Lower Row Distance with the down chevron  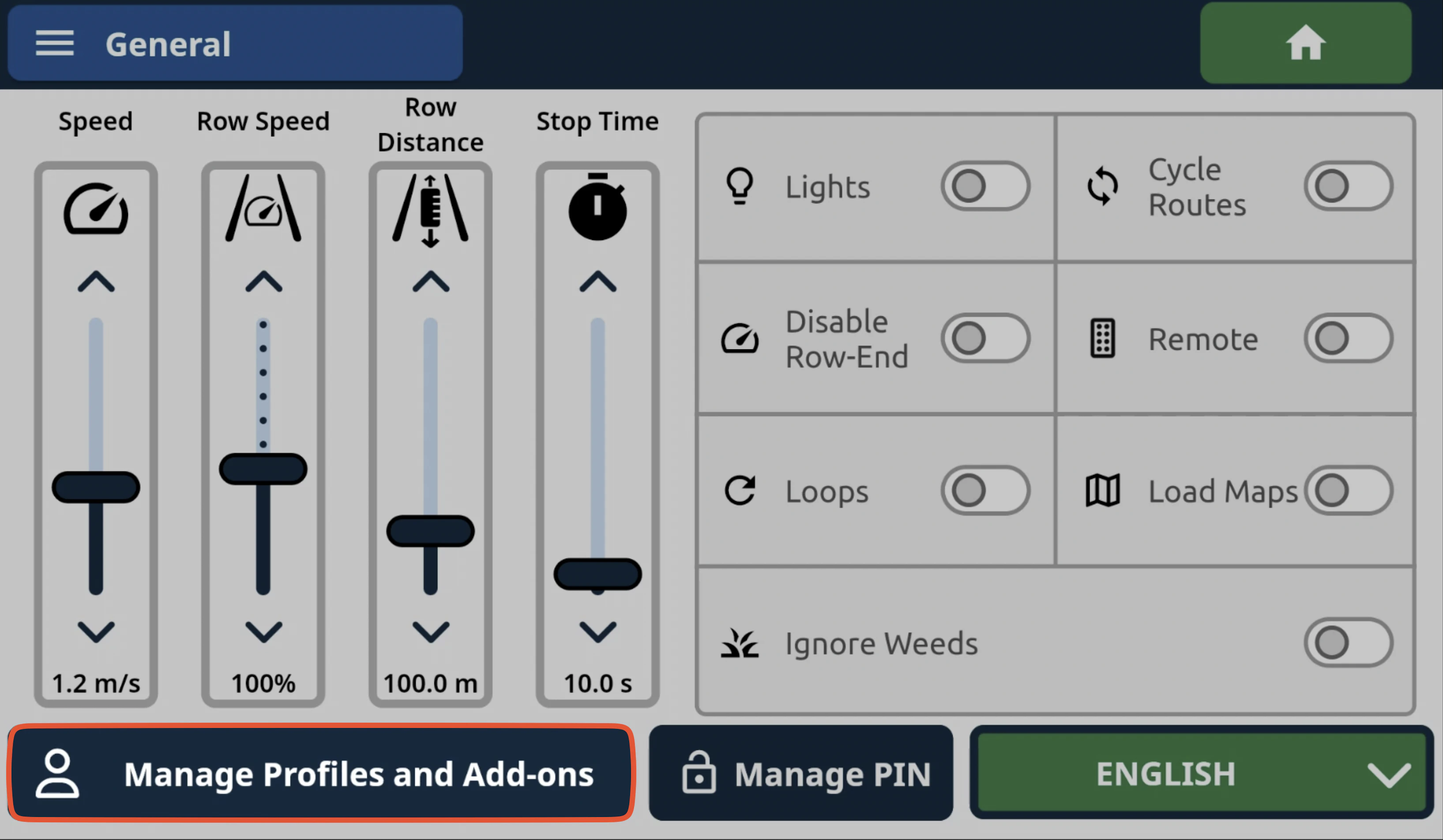tap(430, 633)
